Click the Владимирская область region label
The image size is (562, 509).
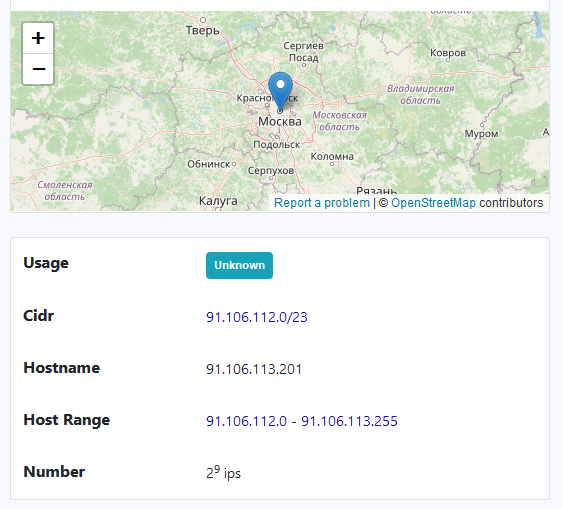[420, 94]
